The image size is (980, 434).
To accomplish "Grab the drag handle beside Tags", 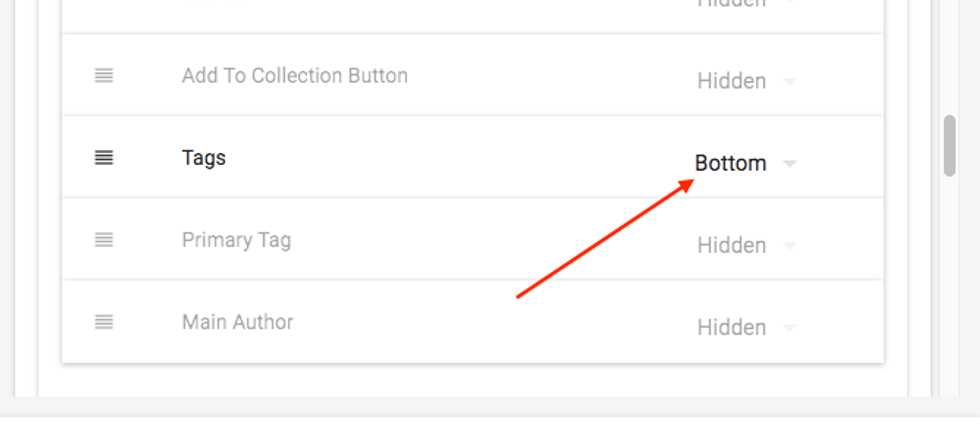I will [x=104, y=158].
